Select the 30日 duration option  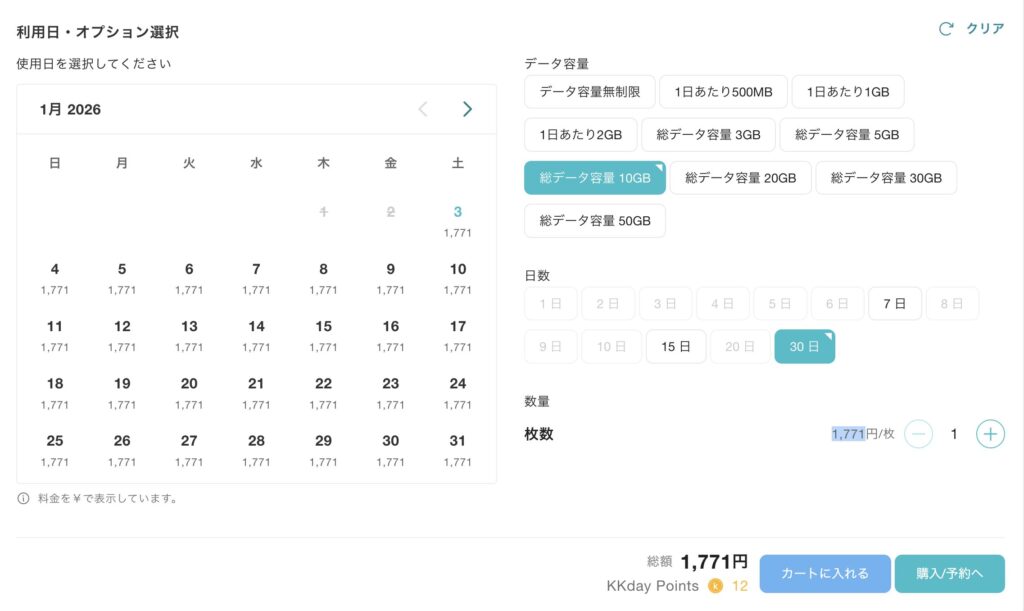click(804, 346)
